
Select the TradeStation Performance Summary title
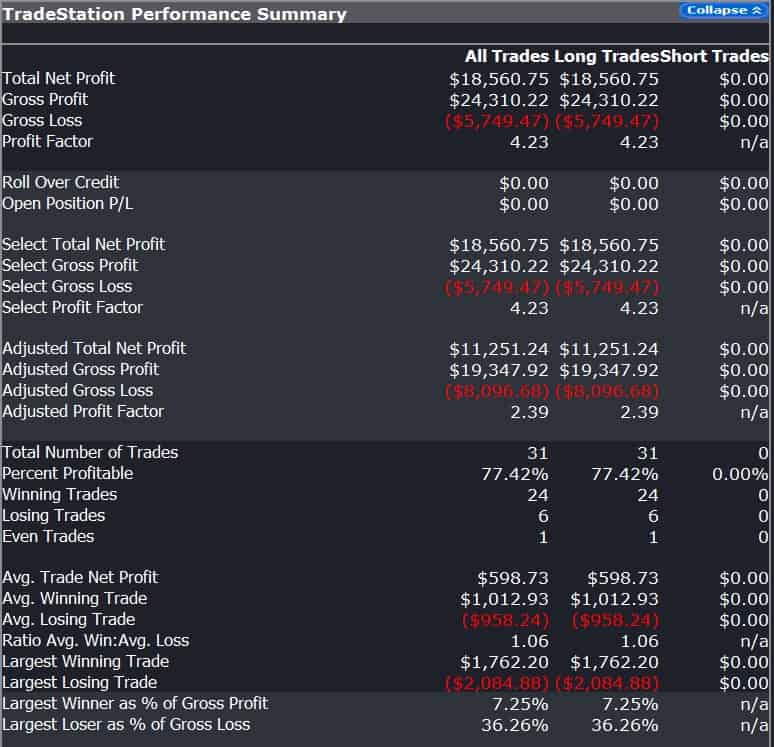point(174,14)
